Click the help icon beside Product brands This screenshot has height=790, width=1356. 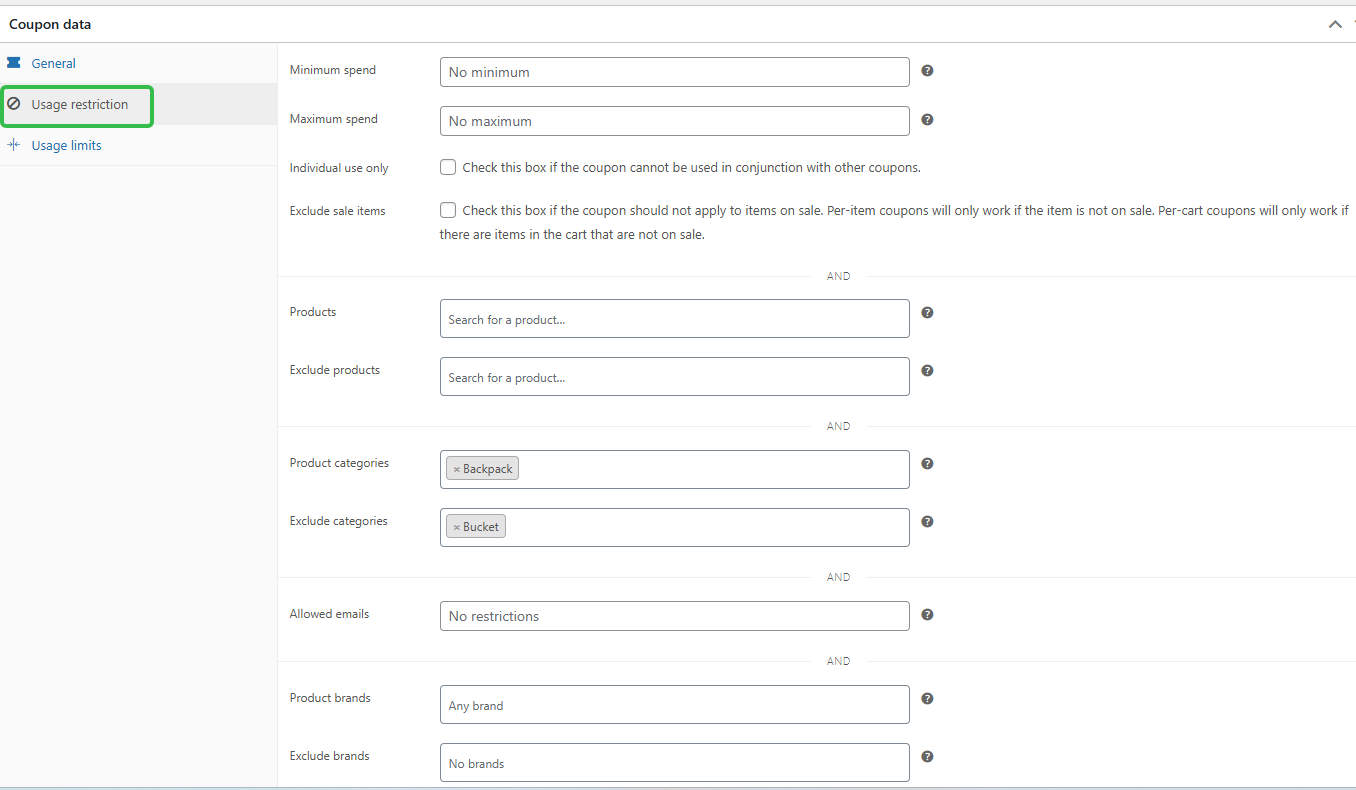point(927,698)
